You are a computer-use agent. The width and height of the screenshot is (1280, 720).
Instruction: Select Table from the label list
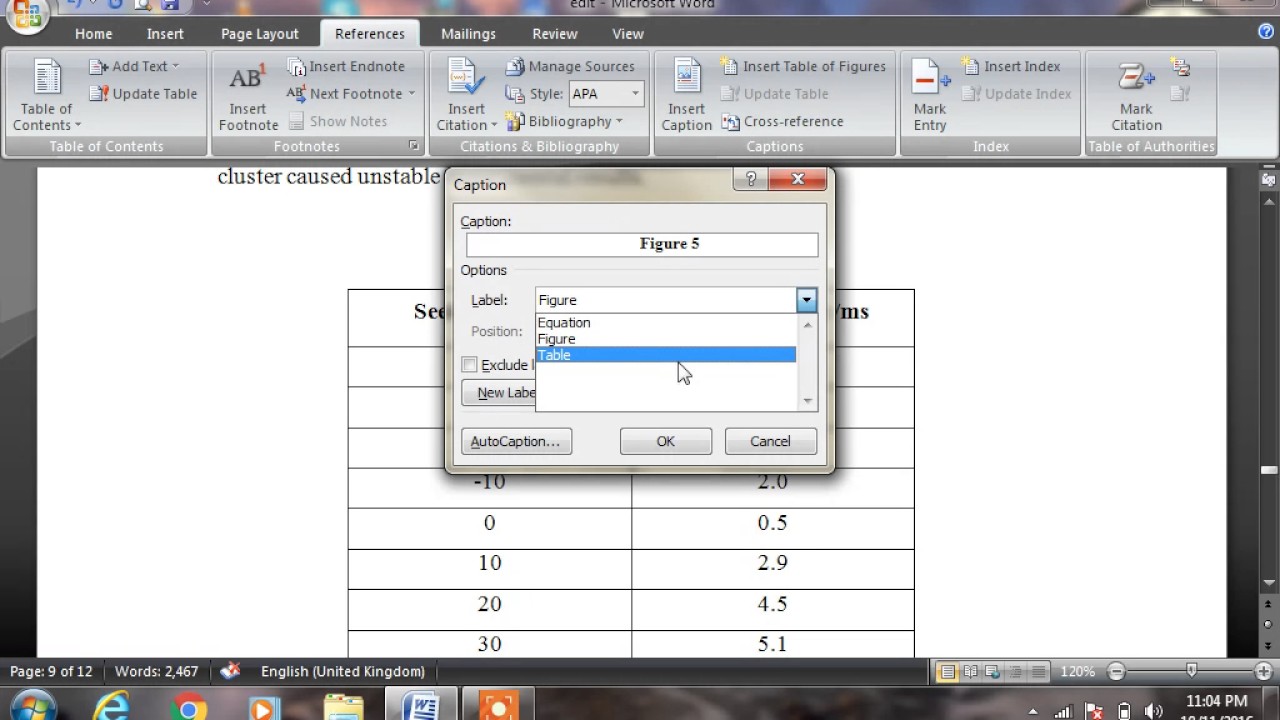(x=666, y=355)
